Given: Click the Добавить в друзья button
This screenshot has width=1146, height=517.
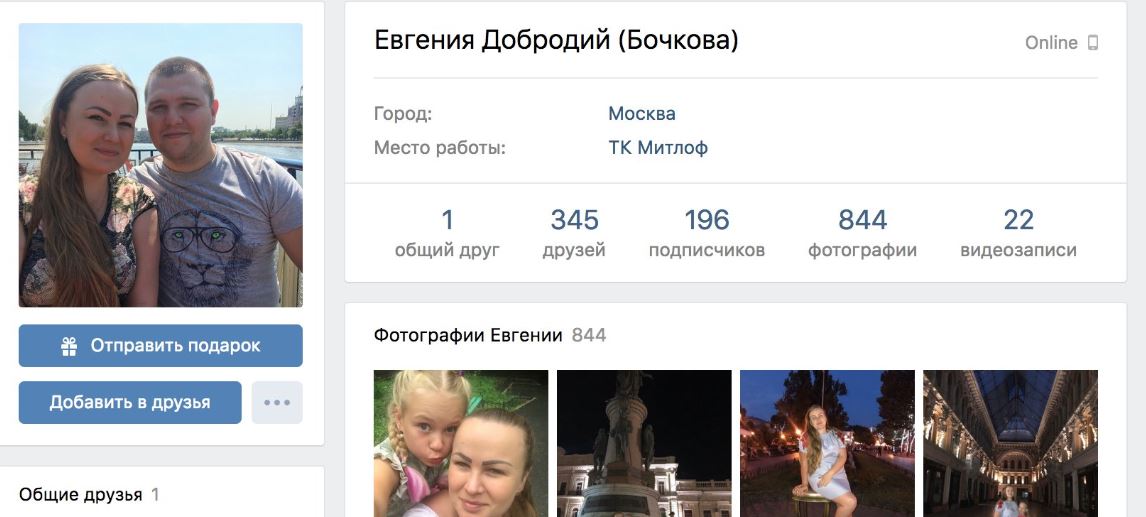Looking at the screenshot, I should click(130, 402).
